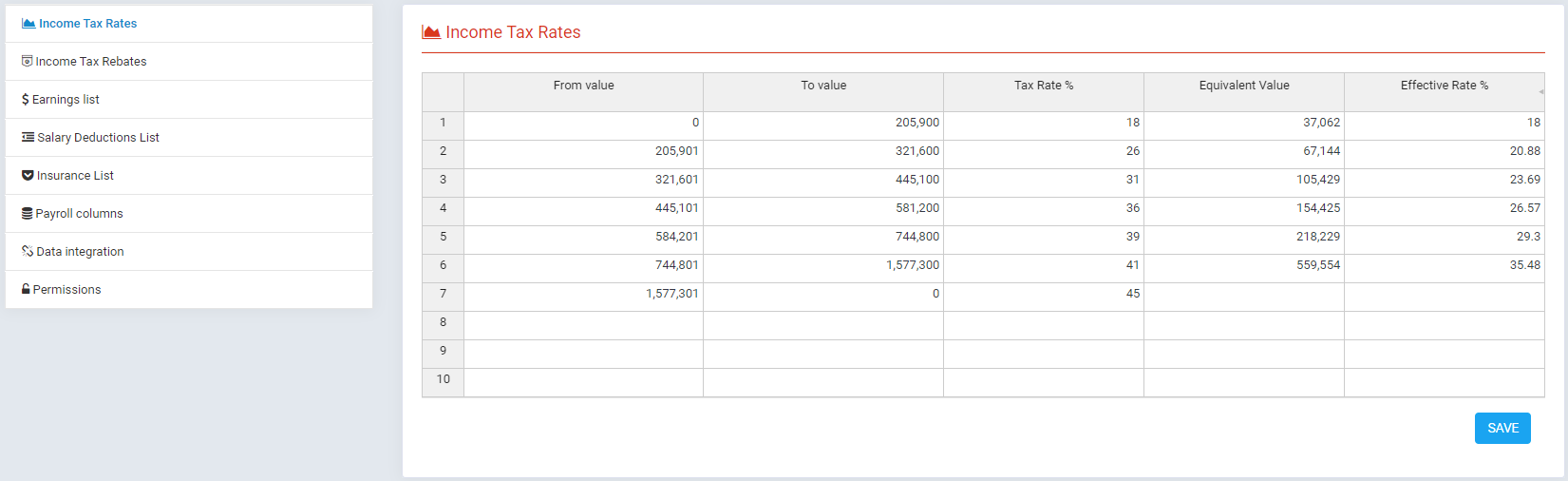Click the To value cell showing 205,900
The image size is (1568, 481).
pyautogui.click(x=822, y=123)
